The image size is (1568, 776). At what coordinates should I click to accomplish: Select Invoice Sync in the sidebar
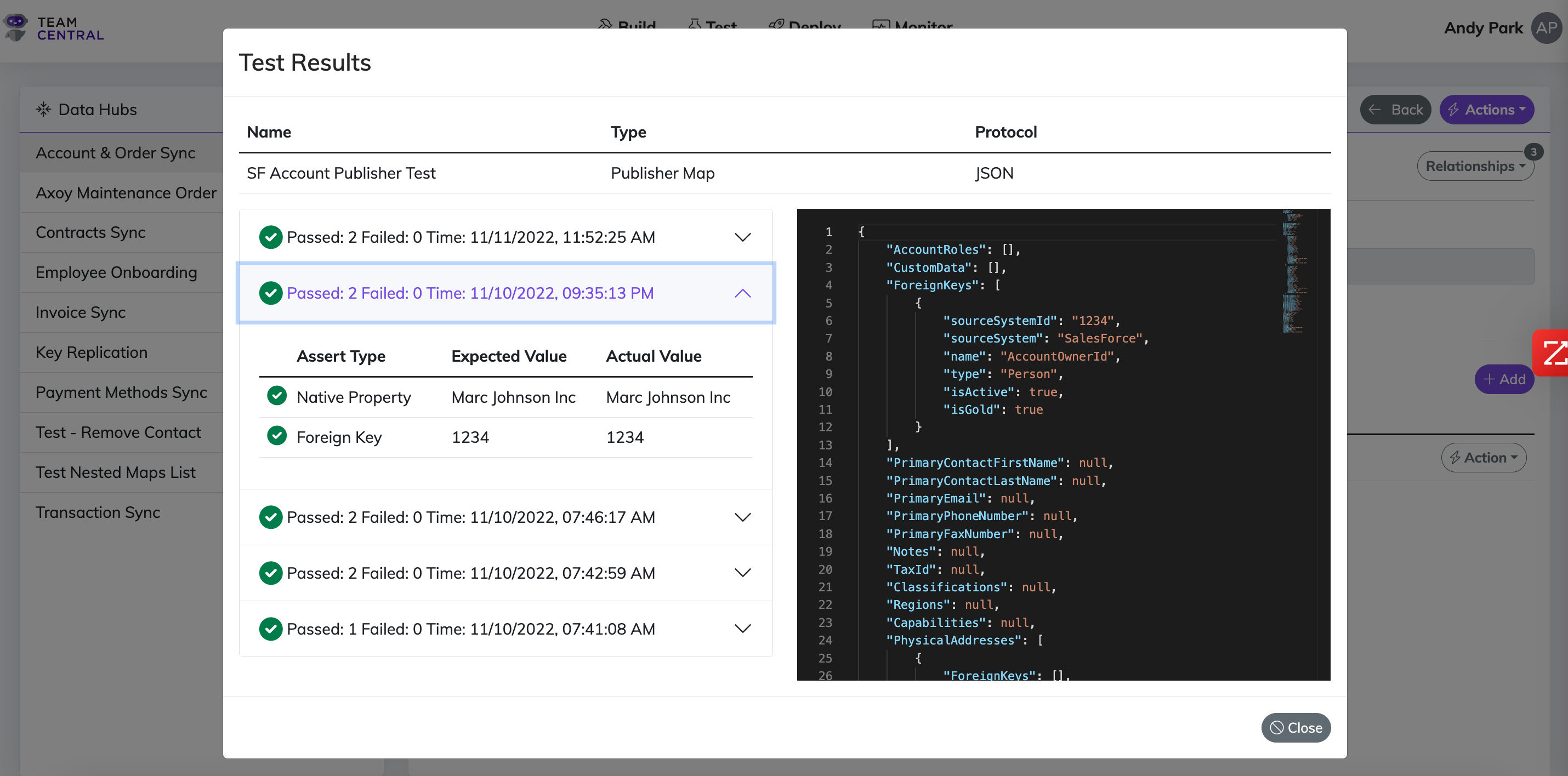(81, 312)
